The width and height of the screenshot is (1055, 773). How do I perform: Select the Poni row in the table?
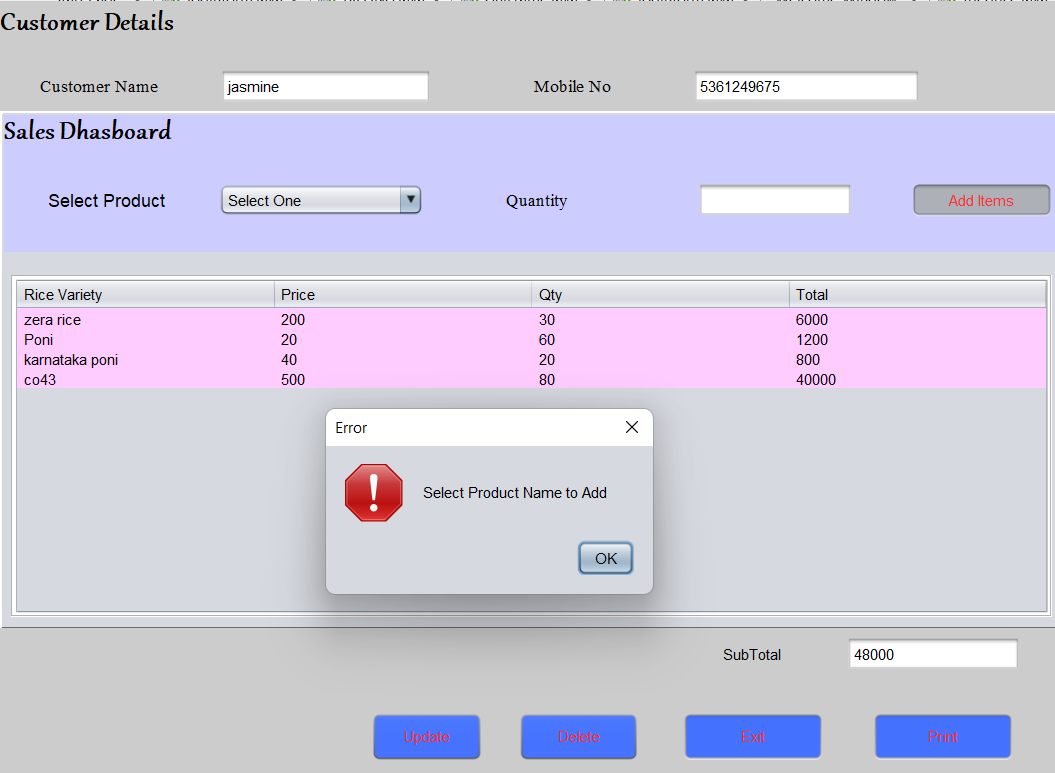pos(150,340)
